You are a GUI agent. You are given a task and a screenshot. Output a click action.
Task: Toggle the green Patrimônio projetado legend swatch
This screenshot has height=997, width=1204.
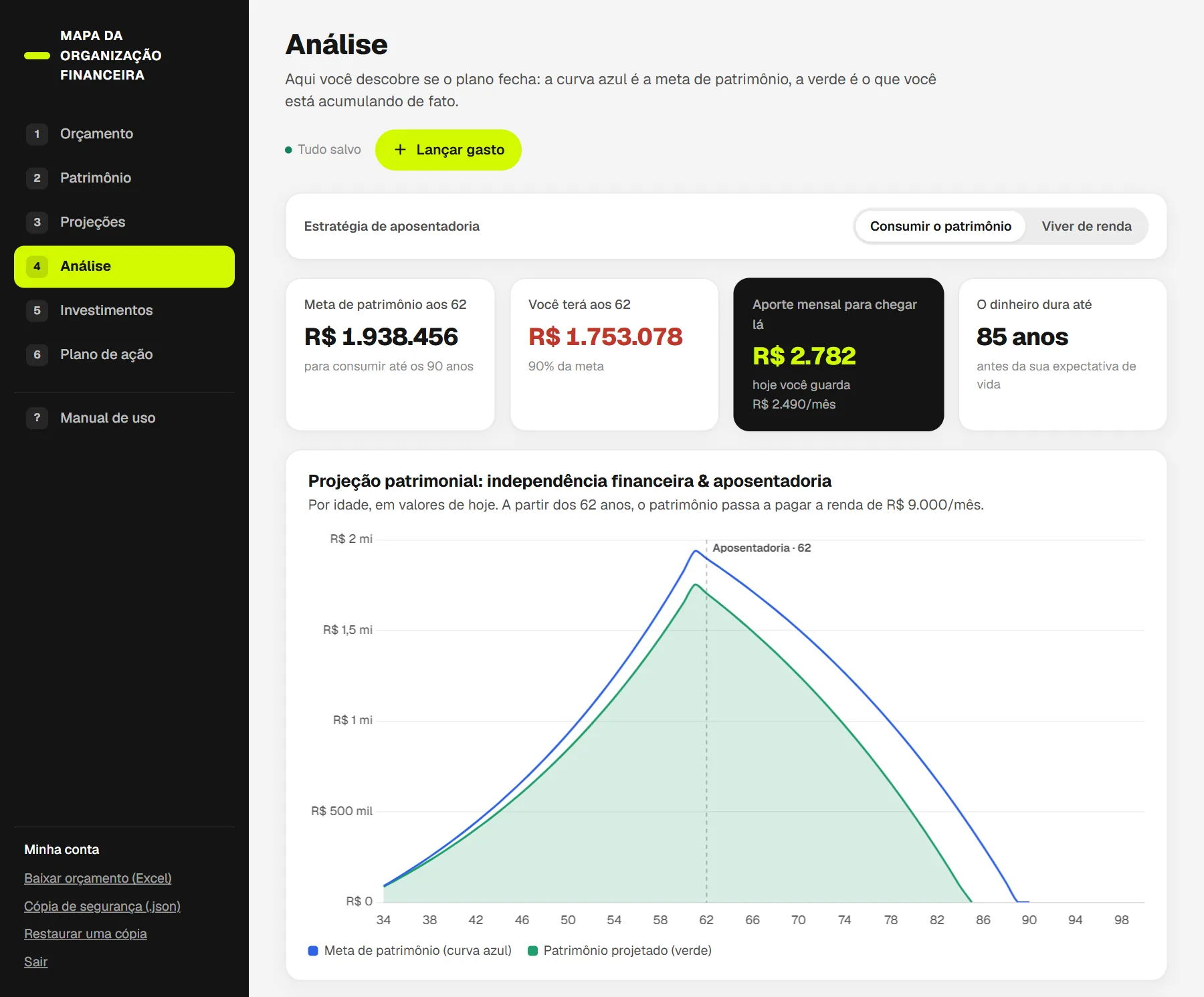coord(532,951)
